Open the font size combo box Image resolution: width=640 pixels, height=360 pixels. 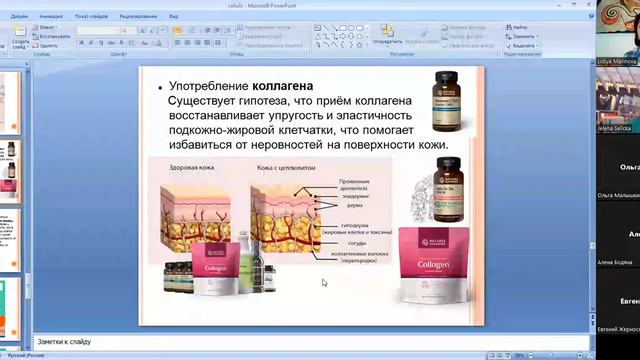pyautogui.click(x=128, y=31)
